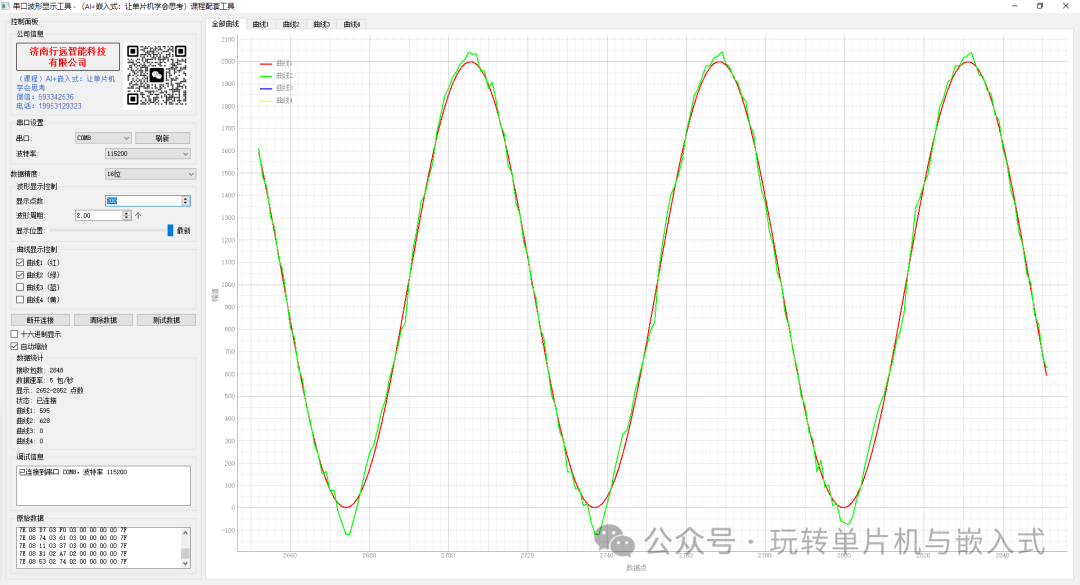Open the 波特率 115200 dropdown

point(147,154)
